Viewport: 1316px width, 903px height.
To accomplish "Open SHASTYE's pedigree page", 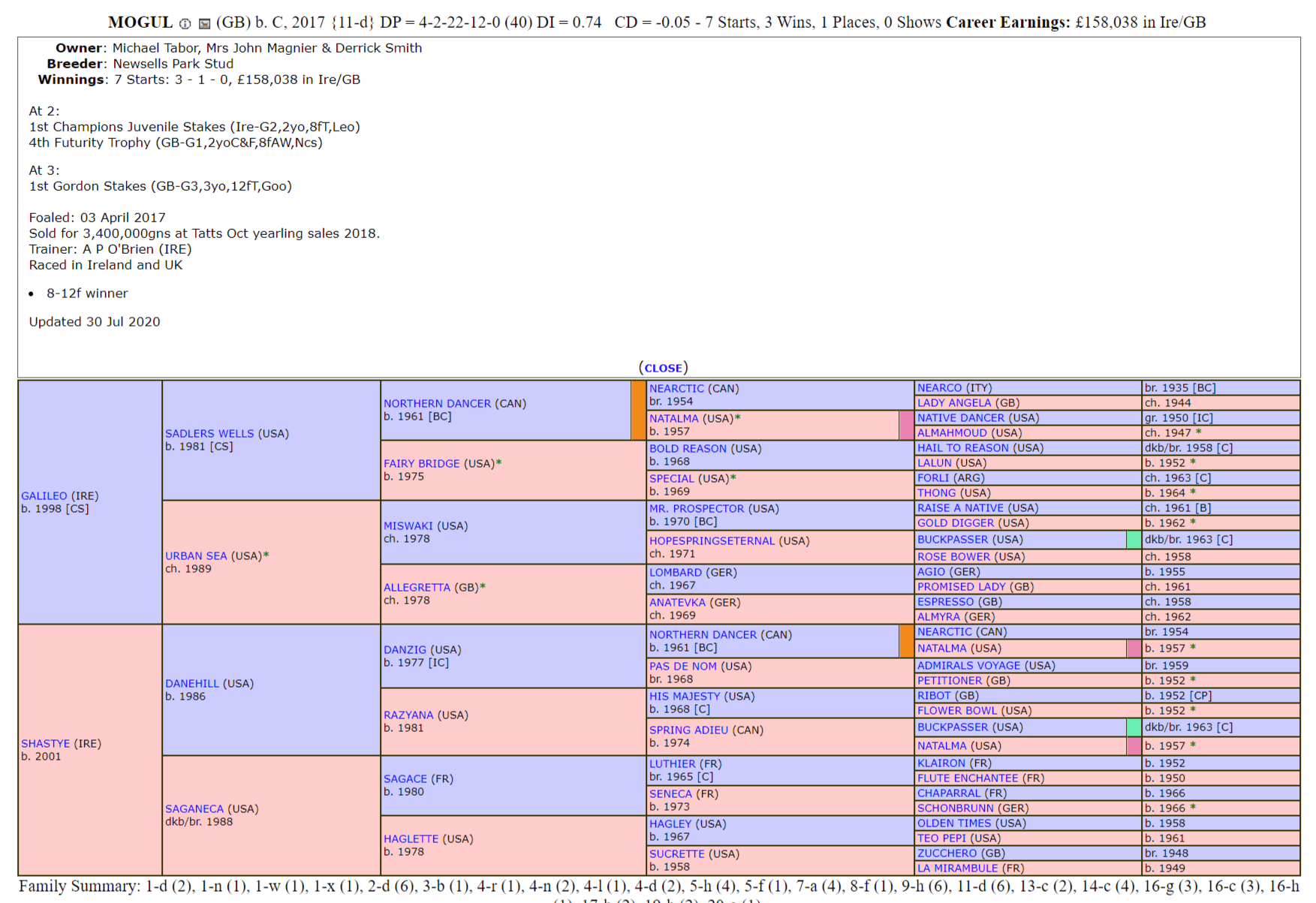I will click(45, 743).
